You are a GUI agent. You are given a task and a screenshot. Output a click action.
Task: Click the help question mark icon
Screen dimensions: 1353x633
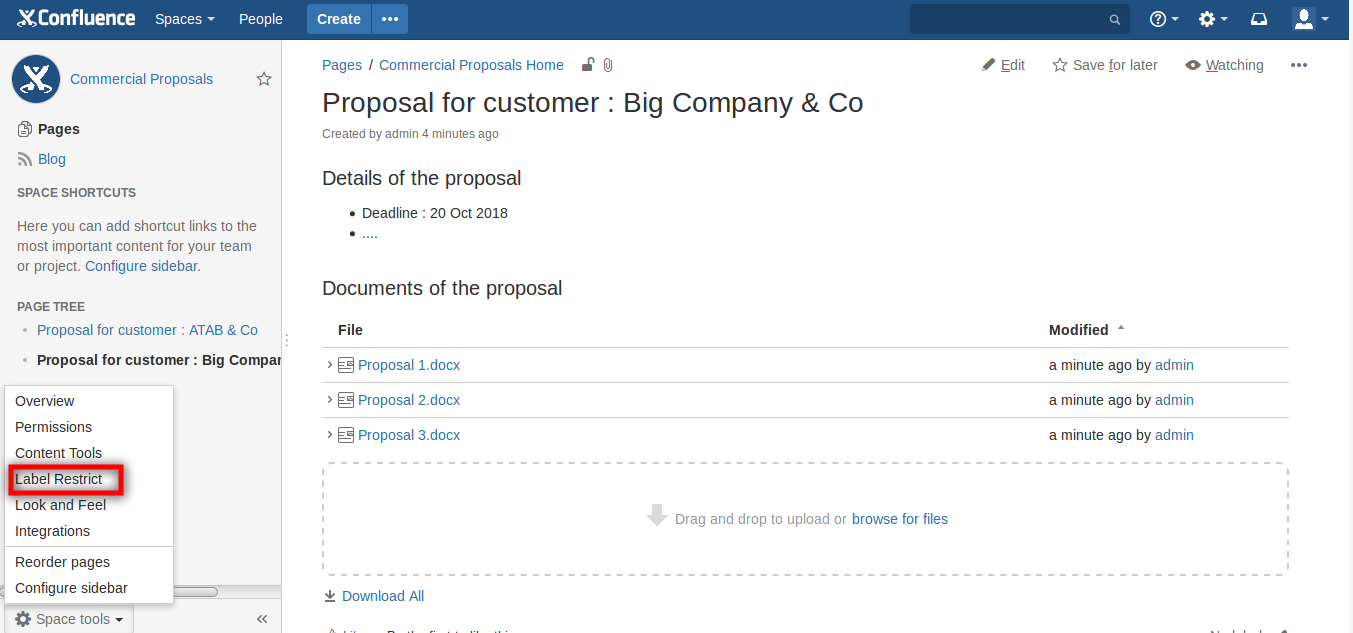(x=1159, y=19)
